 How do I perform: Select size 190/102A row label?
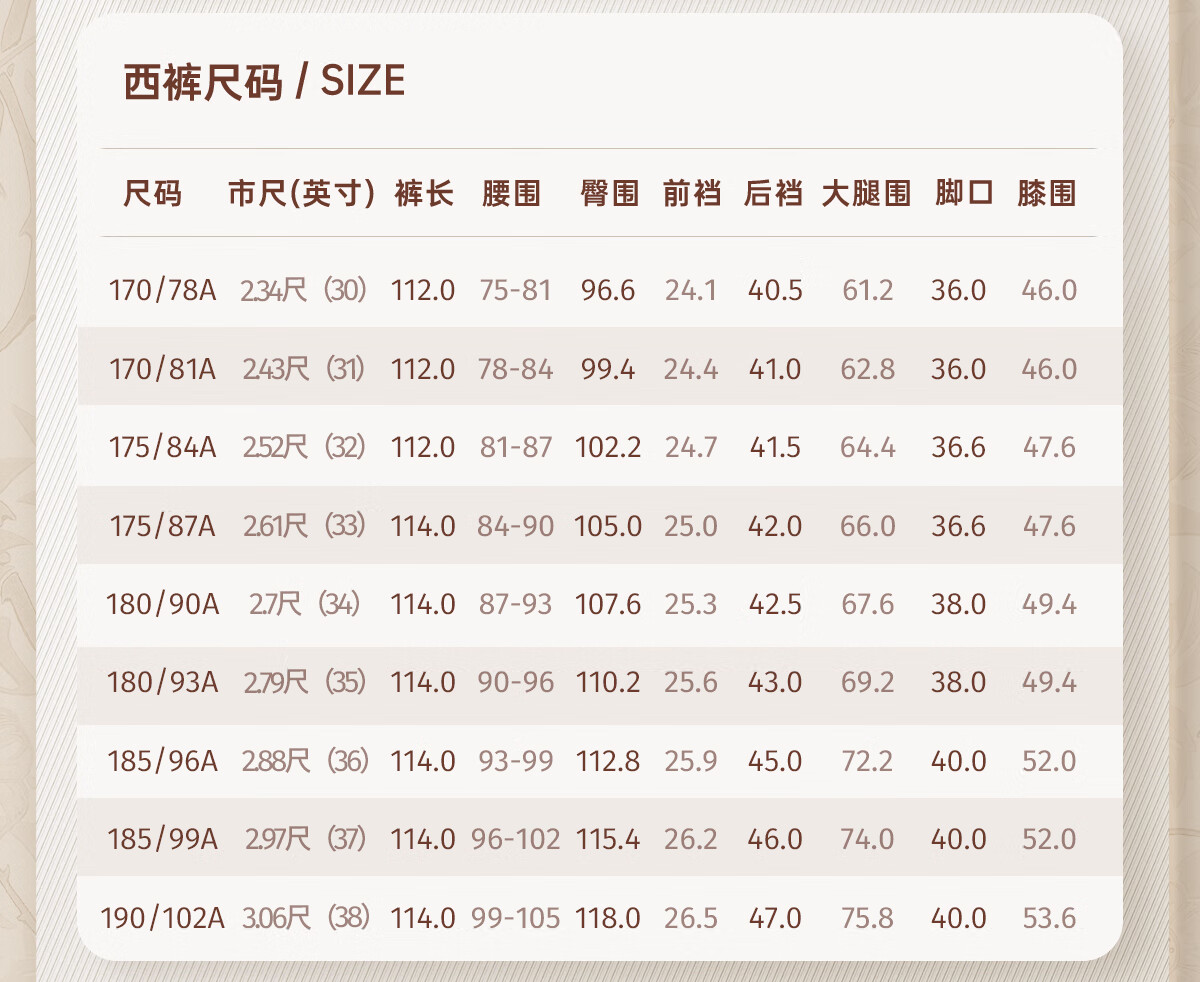pyautogui.click(x=162, y=918)
